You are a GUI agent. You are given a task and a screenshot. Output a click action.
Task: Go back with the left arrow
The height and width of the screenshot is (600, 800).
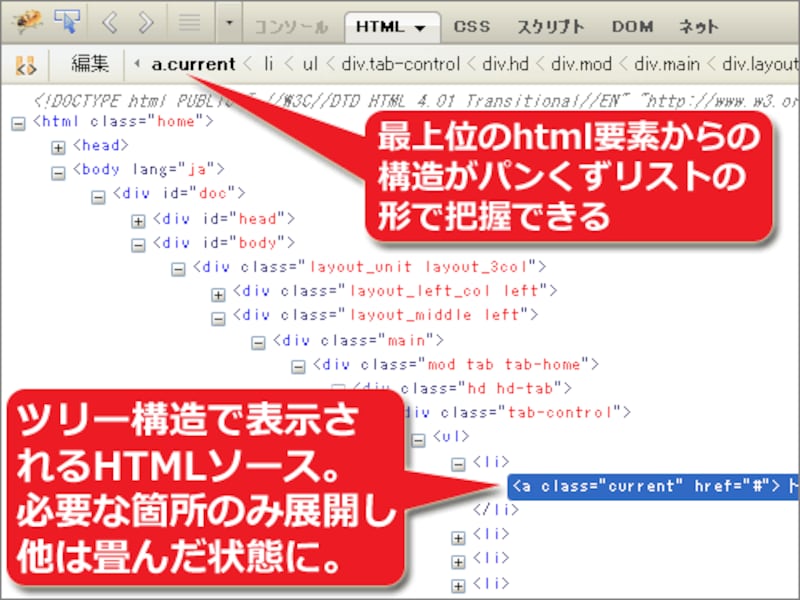[112, 22]
